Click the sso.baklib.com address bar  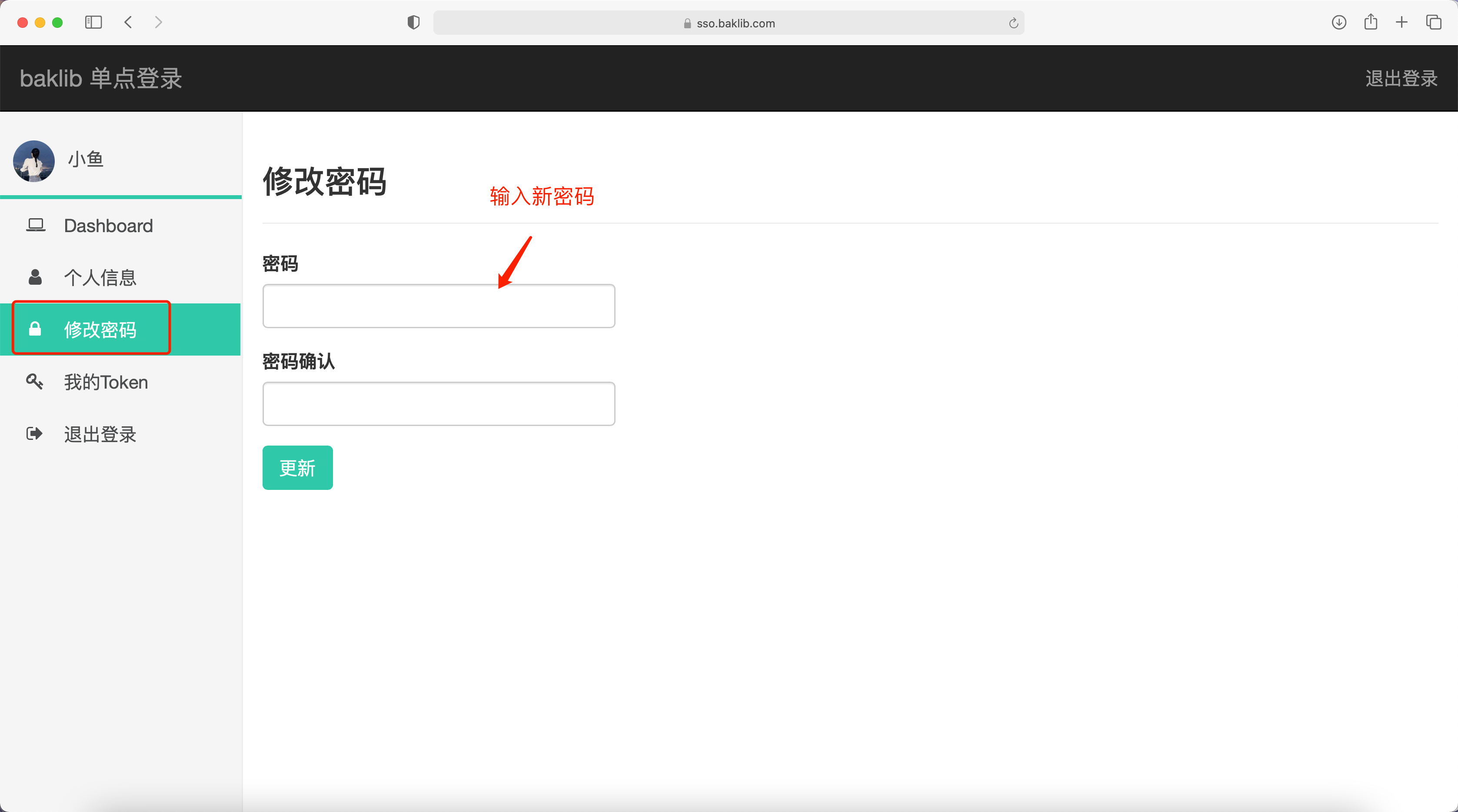(x=729, y=23)
